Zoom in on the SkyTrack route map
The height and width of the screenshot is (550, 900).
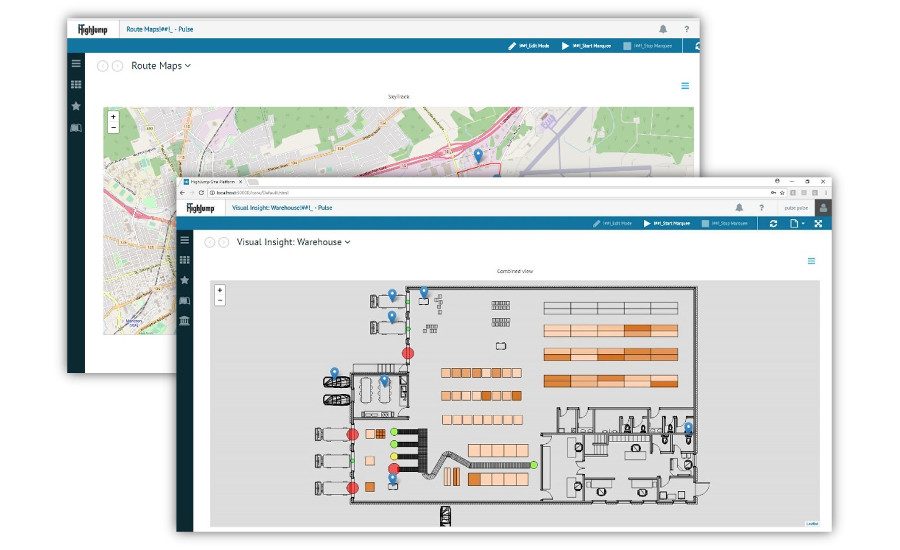tap(113, 117)
